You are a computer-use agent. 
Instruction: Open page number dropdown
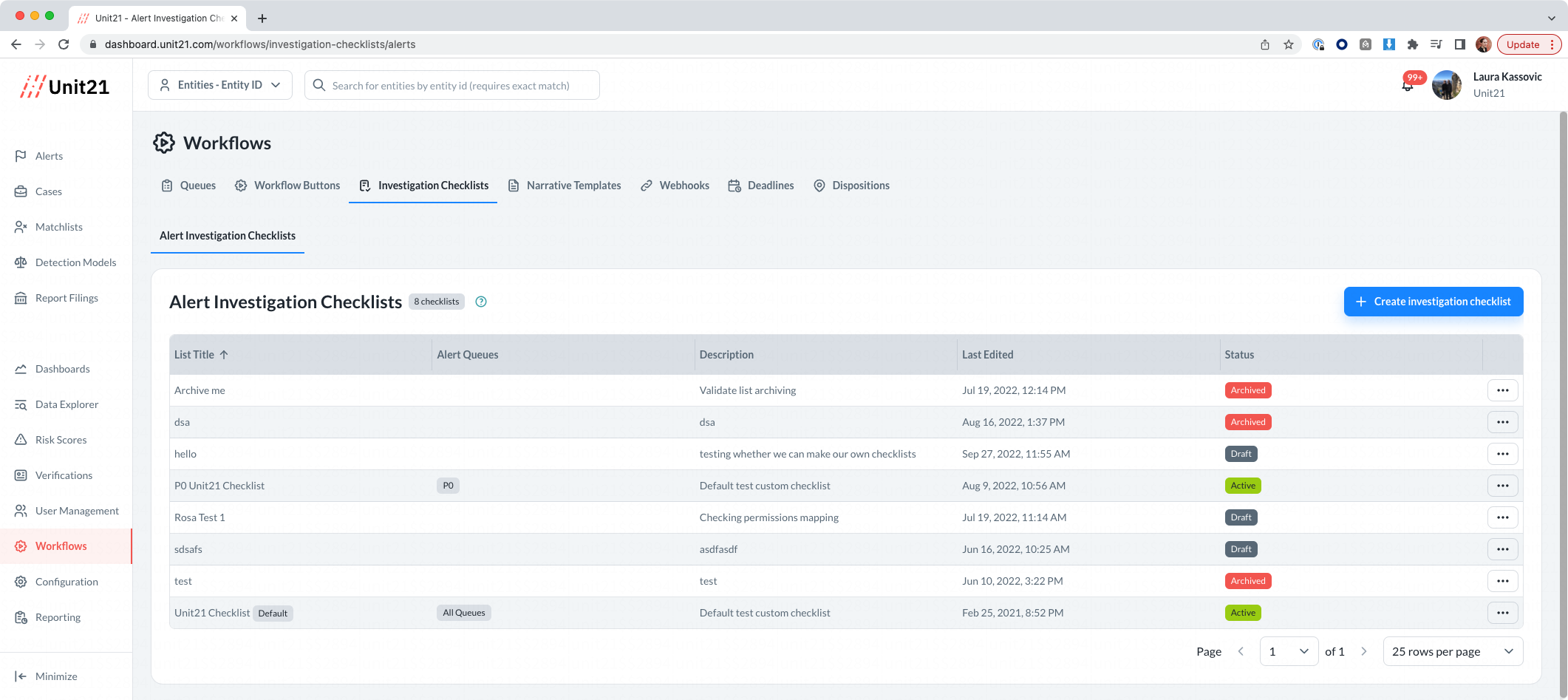tap(1289, 651)
